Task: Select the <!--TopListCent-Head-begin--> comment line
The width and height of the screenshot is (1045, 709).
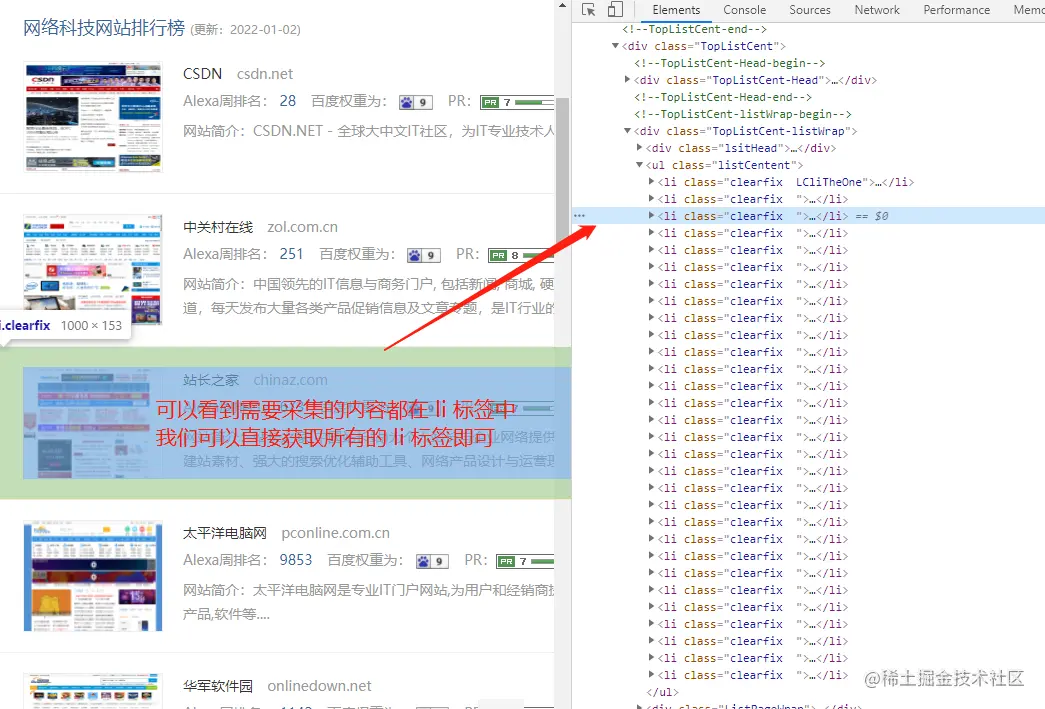Action: [x=729, y=63]
